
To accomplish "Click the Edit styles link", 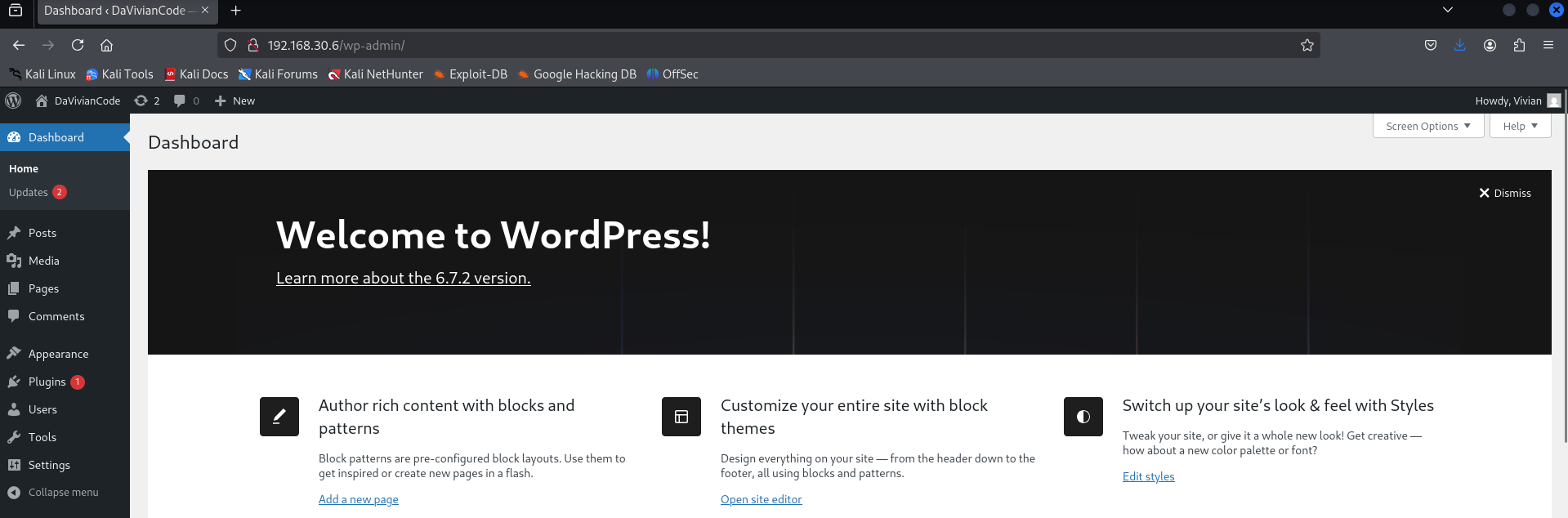I will 1148,476.
